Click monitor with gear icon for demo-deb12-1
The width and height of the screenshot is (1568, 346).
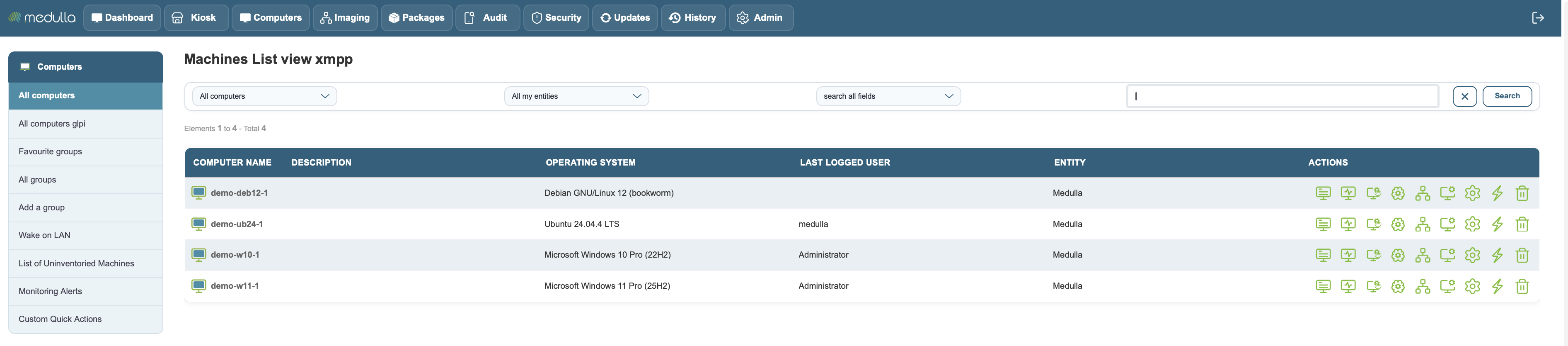coord(1447,193)
